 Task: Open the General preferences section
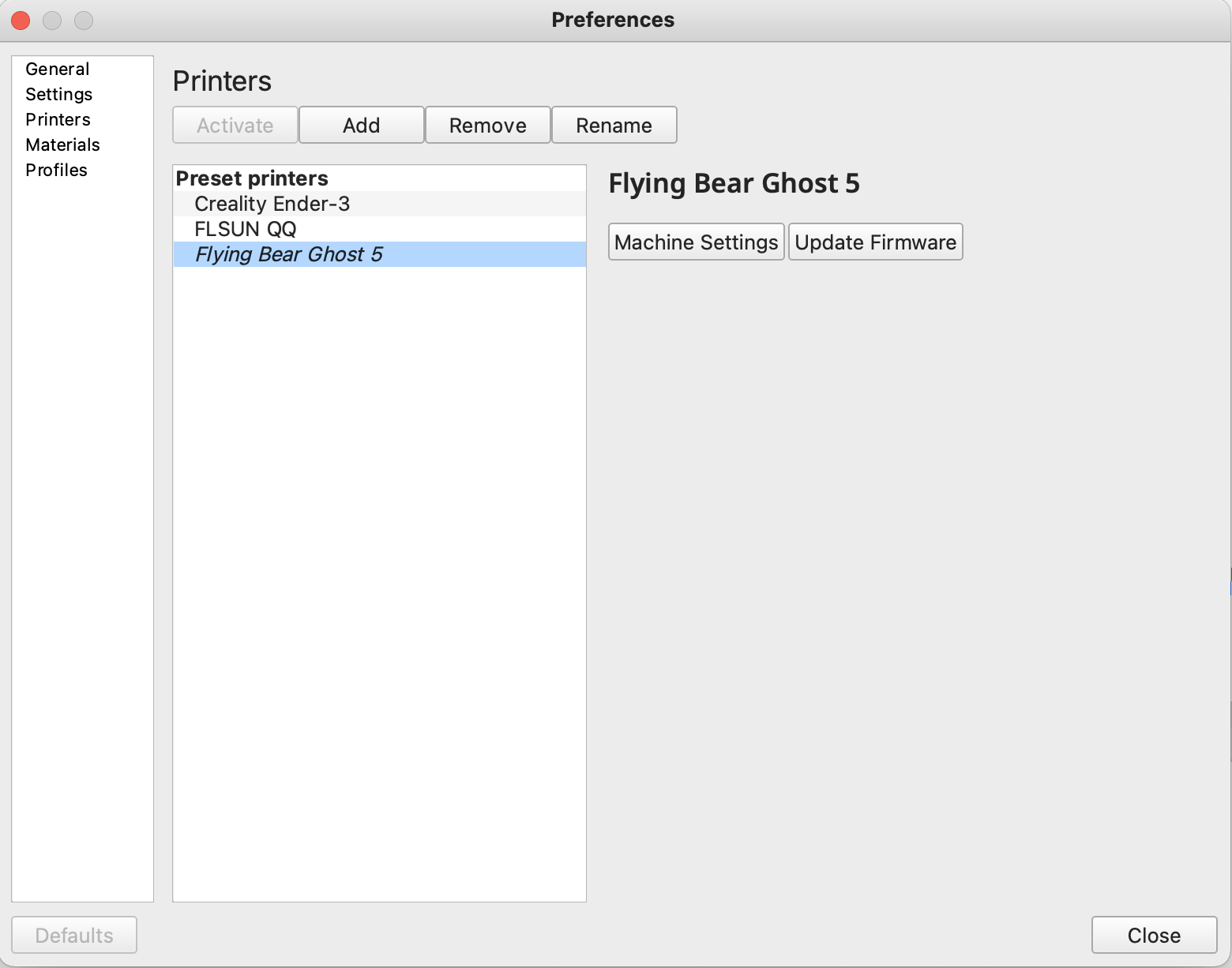click(57, 69)
